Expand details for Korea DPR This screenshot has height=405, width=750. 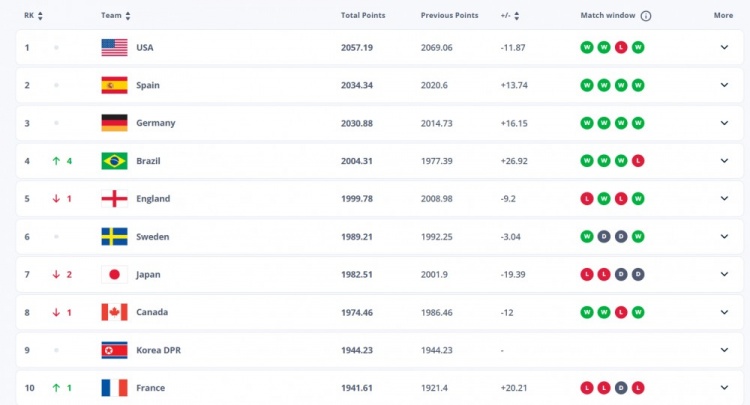[x=724, y=350]
